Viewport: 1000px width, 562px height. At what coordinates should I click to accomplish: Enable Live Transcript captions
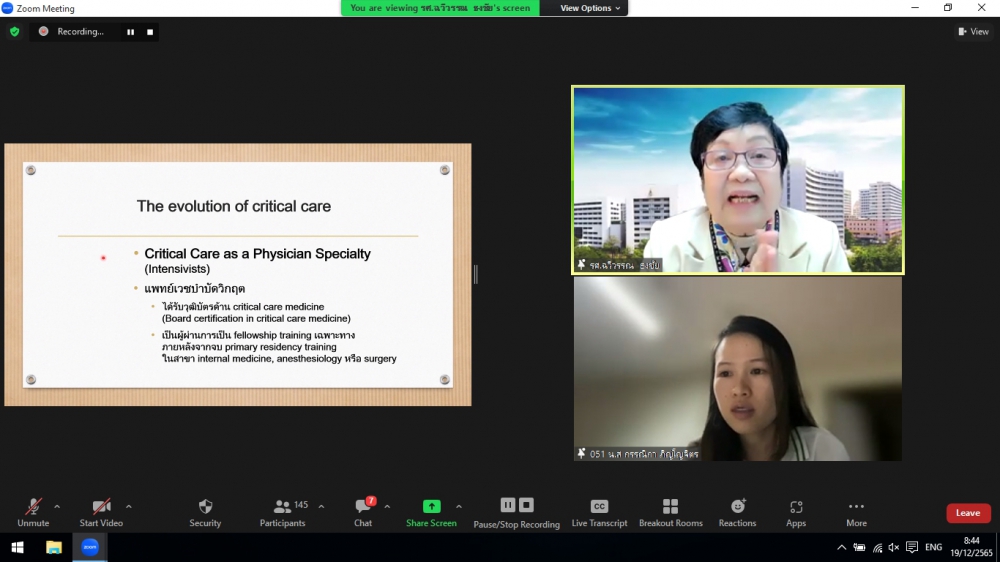coord(599,512)
